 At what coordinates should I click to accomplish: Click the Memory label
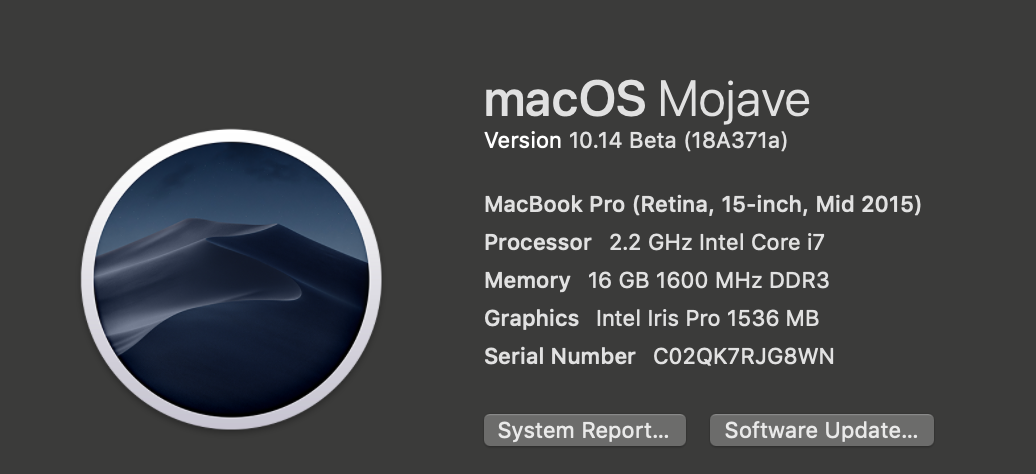pyautogui.click(x=527, y=281)
